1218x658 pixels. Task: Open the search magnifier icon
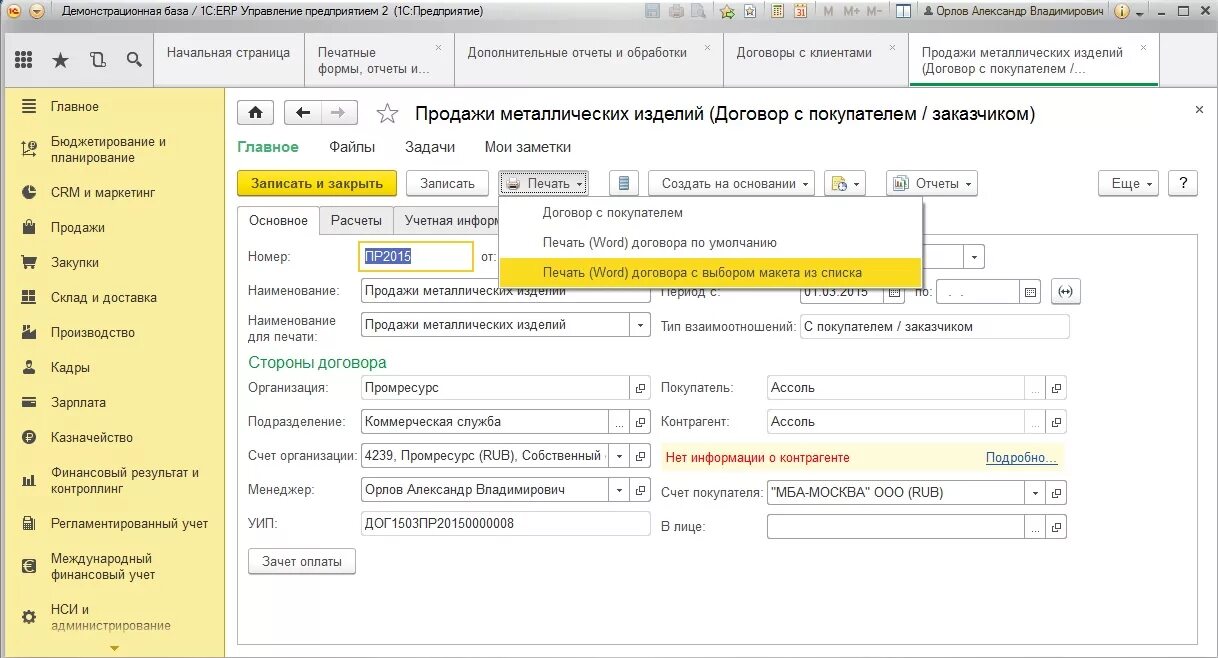(134, 60)
